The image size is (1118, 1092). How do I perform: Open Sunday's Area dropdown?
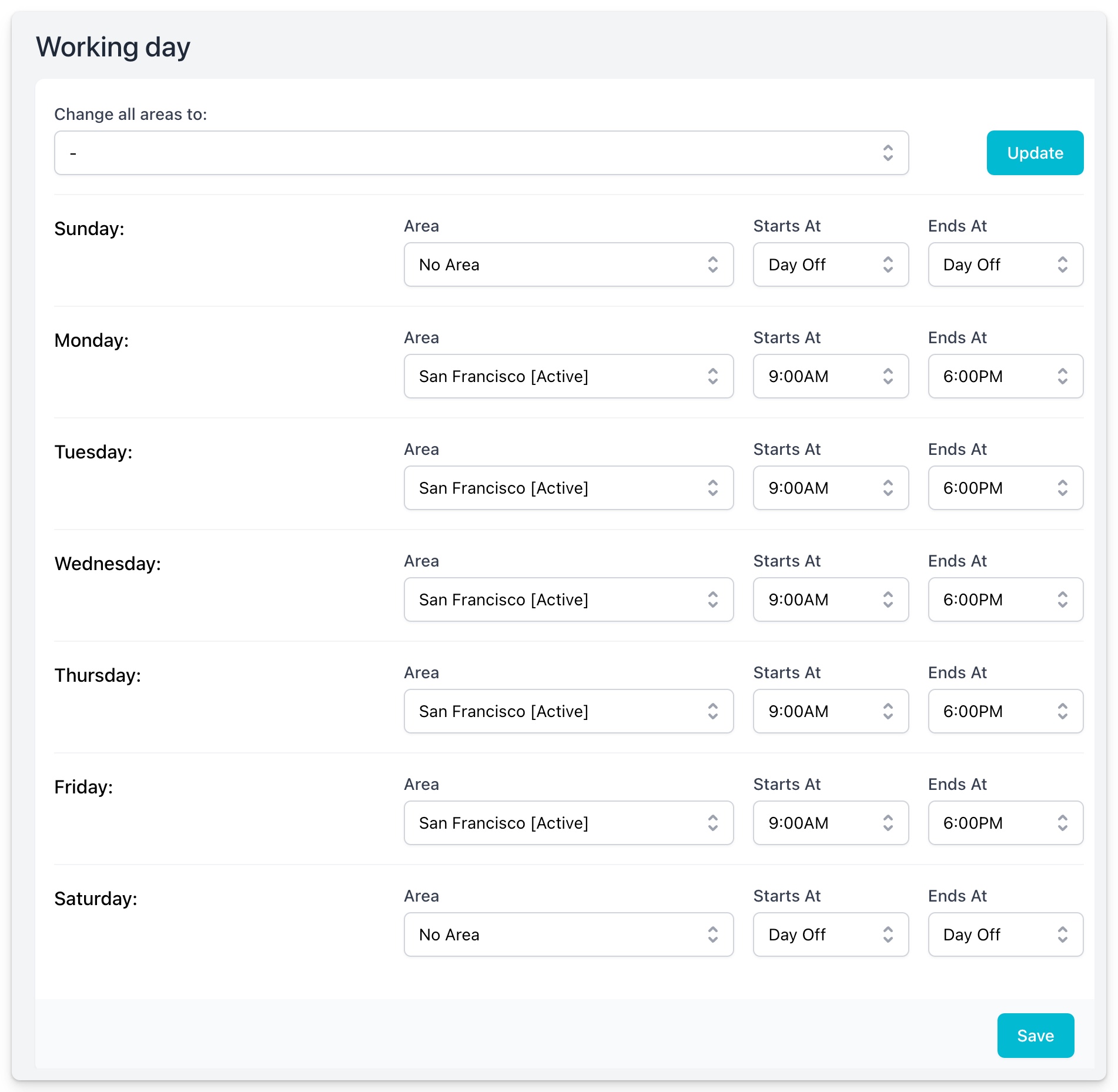click(568, 264)
